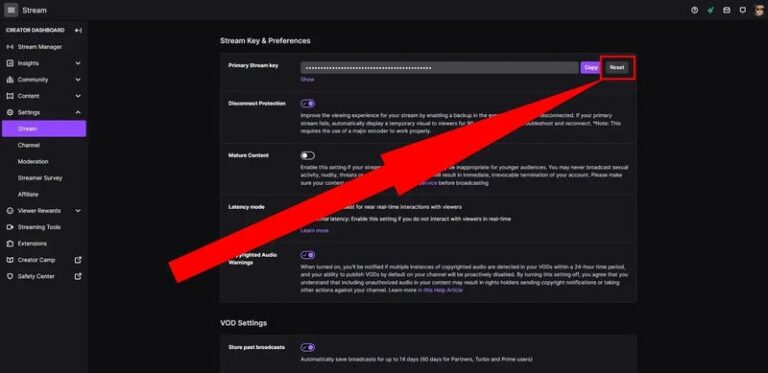Click the Stream Manager icon
Screen dimensions: 768x373
(10, 47)
